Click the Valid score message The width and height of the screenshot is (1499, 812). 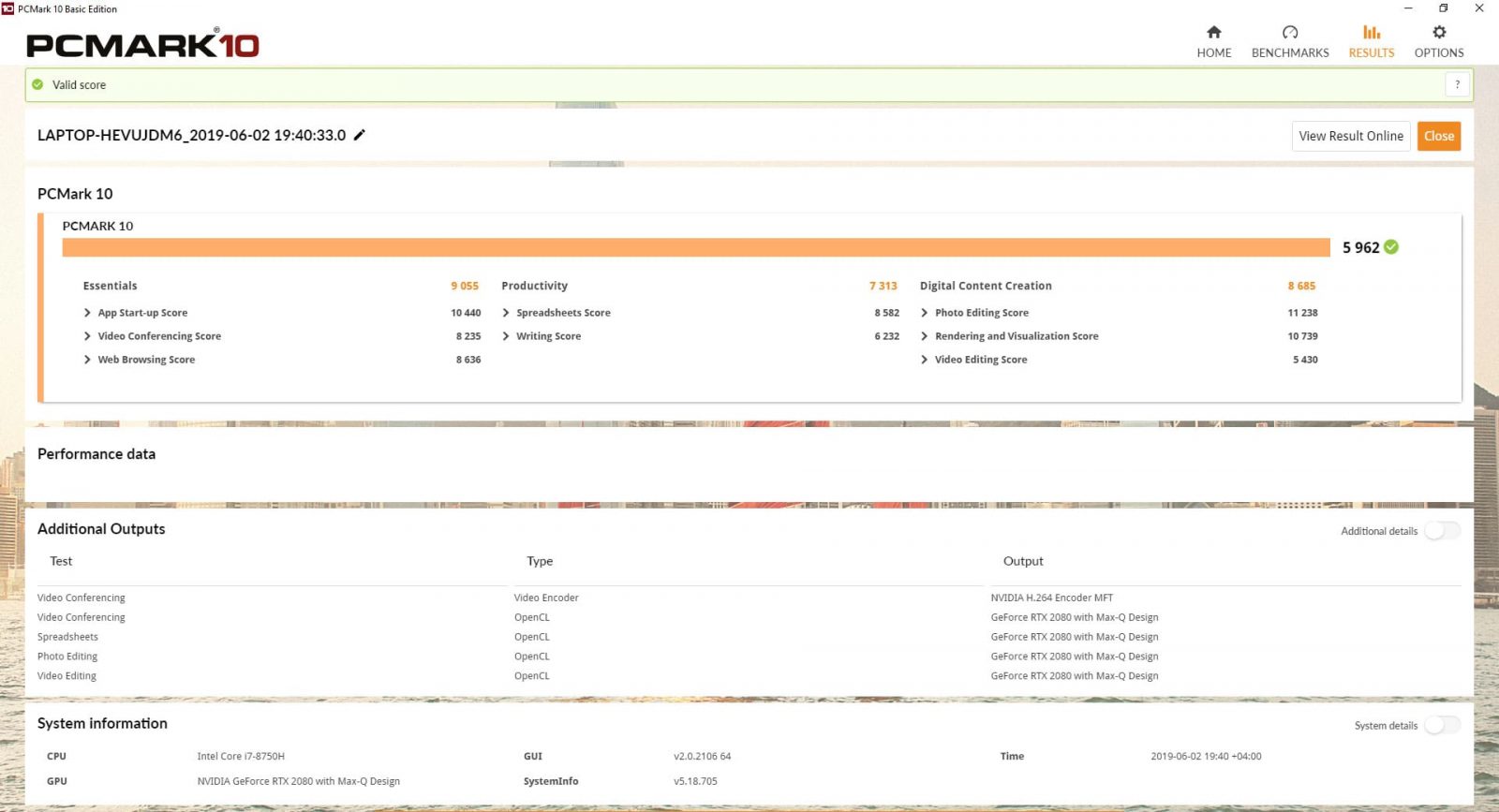point(79,84)
